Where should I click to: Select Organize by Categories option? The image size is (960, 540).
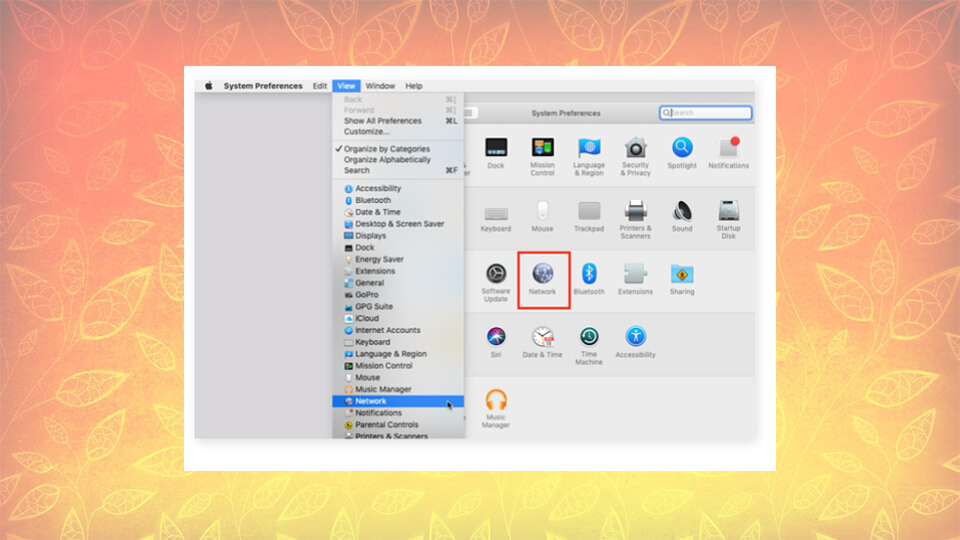point(398,149)
